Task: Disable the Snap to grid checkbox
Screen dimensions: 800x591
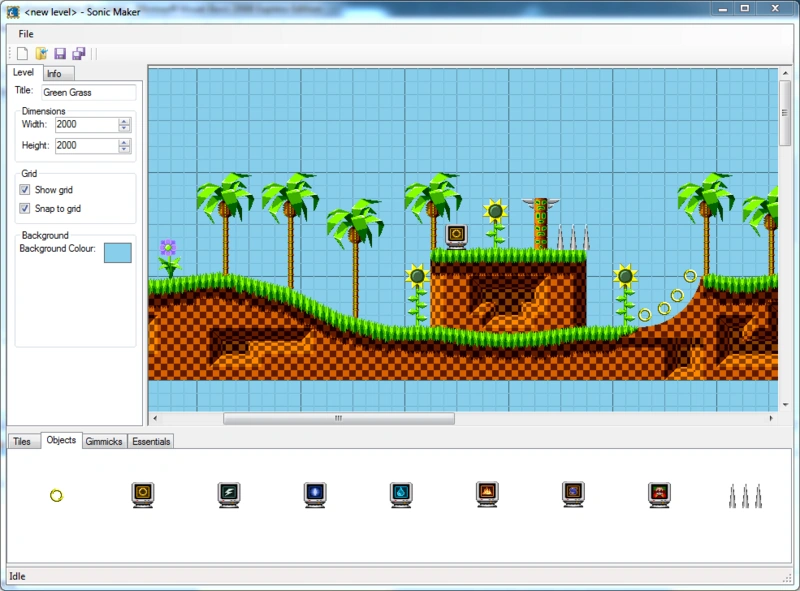Action: point(26,209)
